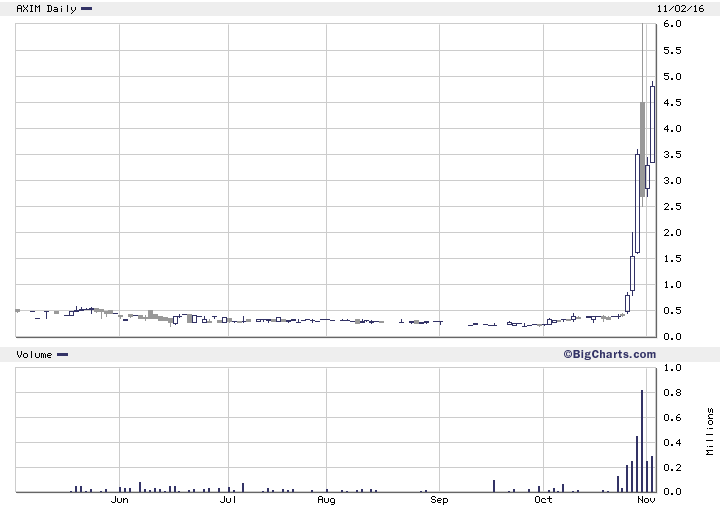
Task: Click the 3.5 price axis value
Action: point(672,155)
